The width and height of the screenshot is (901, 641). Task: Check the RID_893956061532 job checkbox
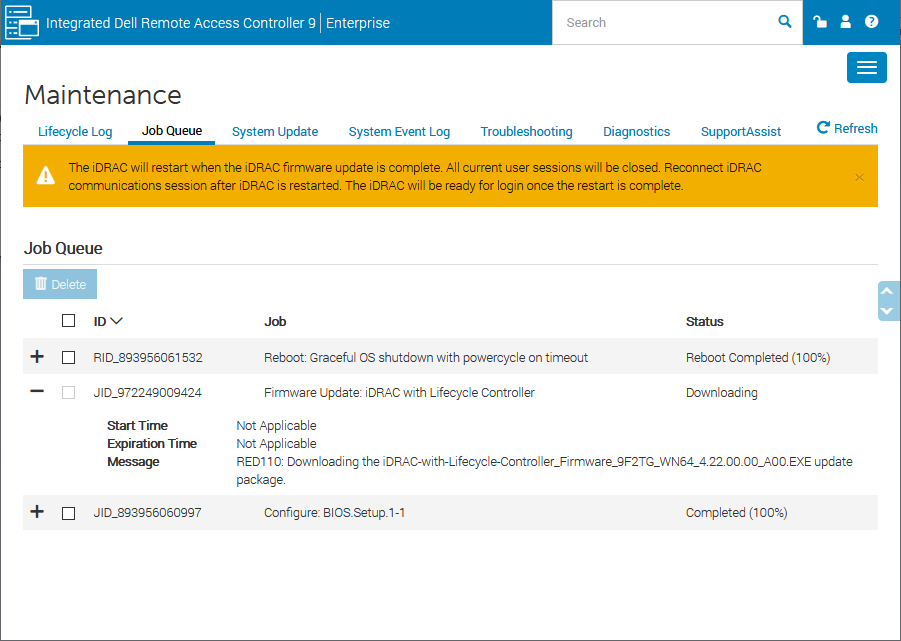[x=68, y=357]
